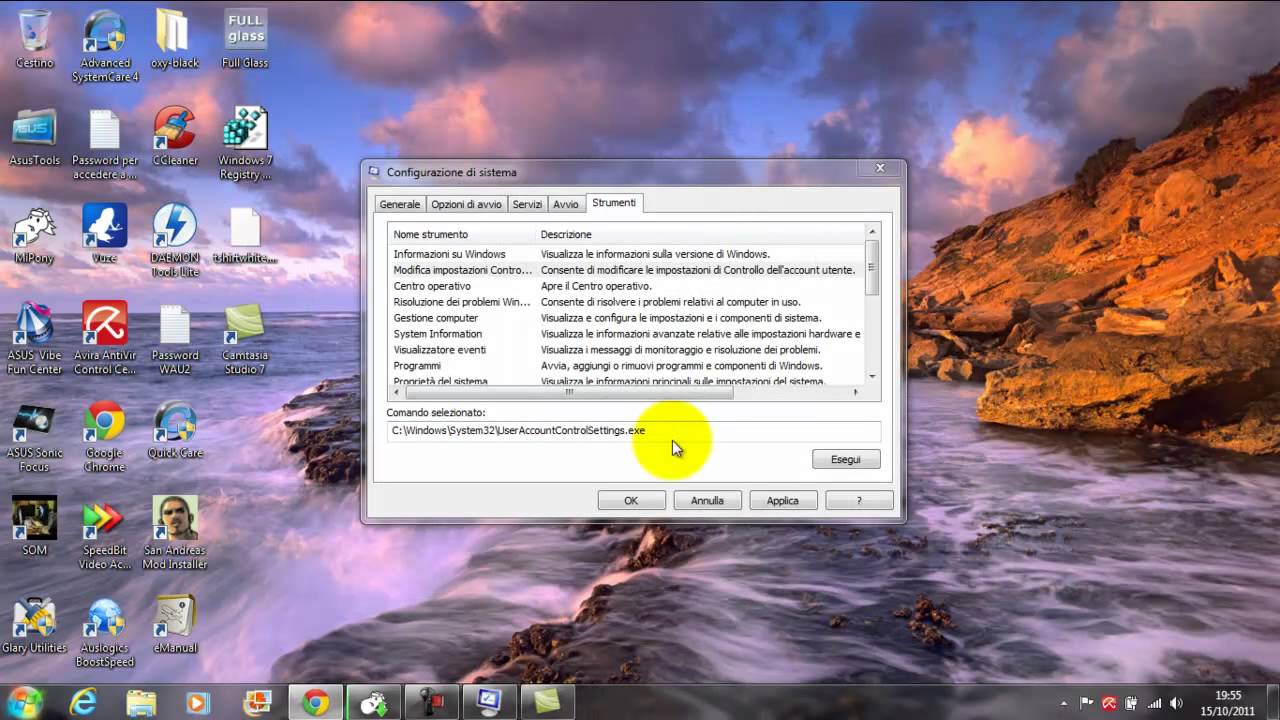Open the Cestino recycle bin icon

coord(35,40)
